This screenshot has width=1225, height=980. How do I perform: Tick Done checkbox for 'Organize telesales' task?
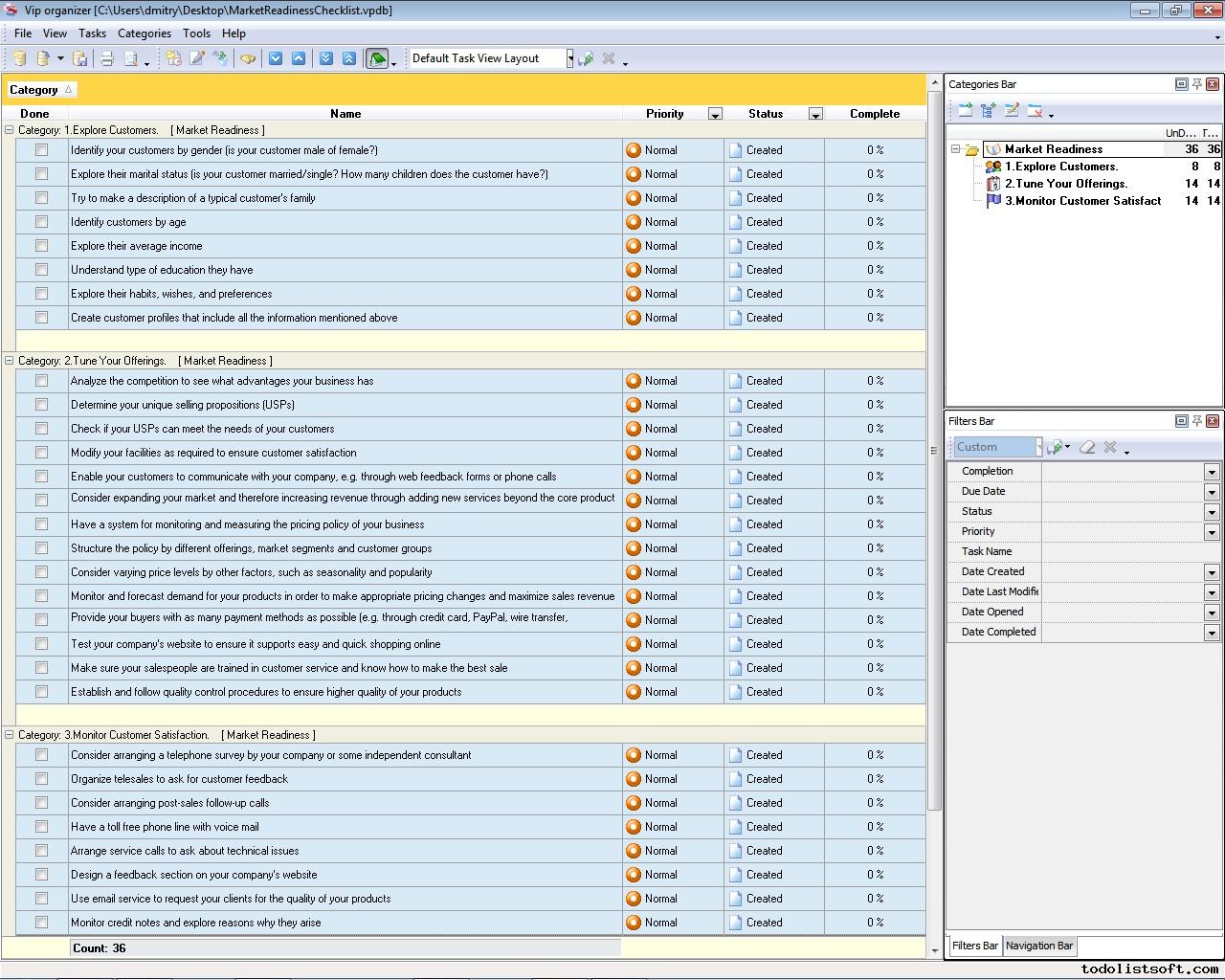[41, 779]
